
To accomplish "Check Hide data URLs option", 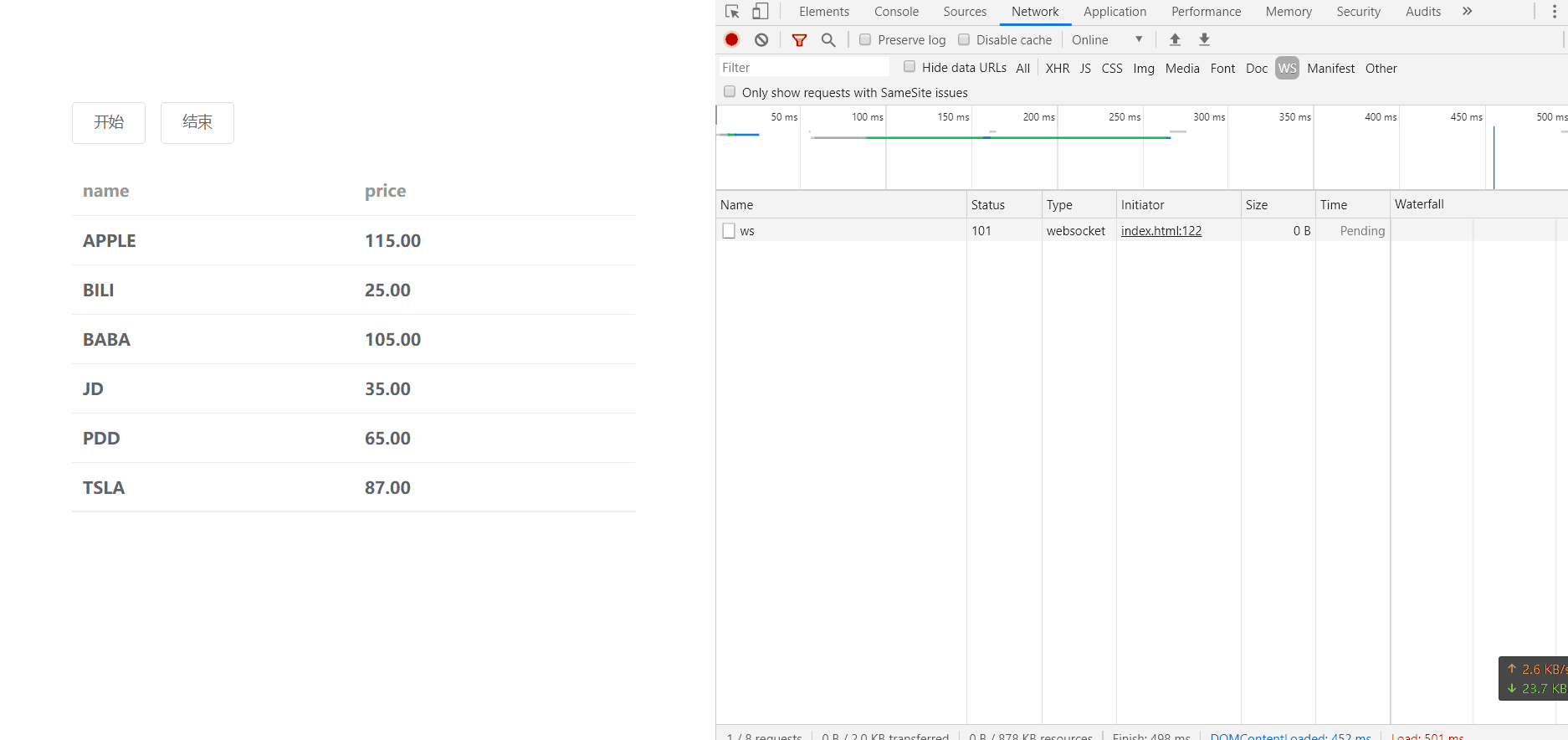I will (910, 67).
